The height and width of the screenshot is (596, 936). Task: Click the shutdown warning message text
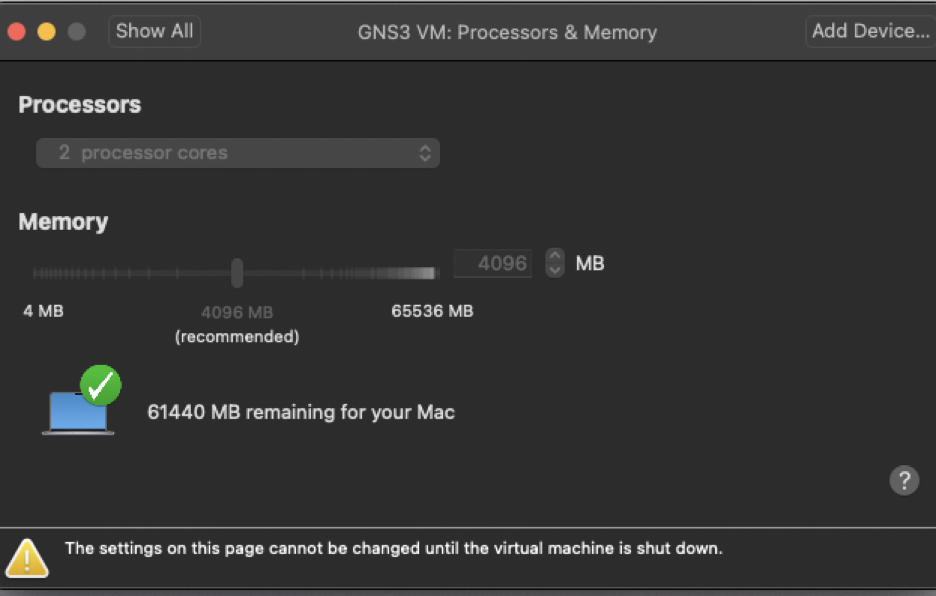(x=394, y=548)
